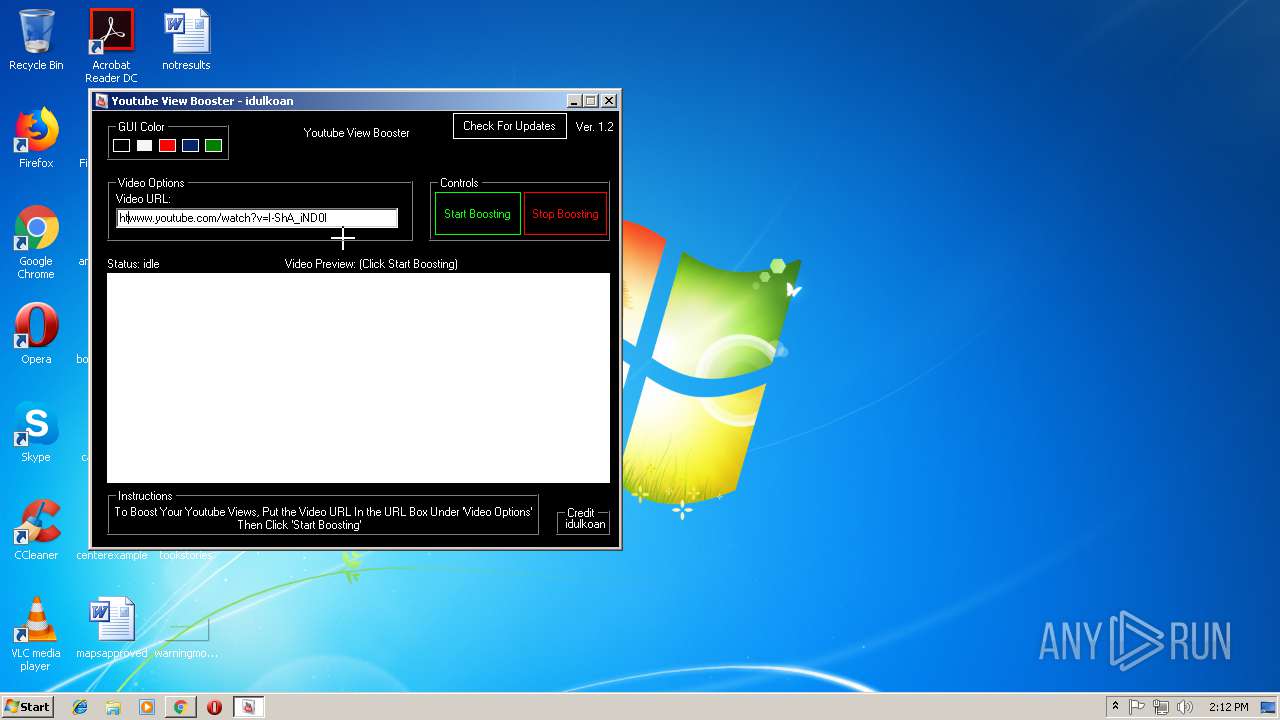Open Internet Explorer from the taskbar
Viewport: 1280px width, 720px height.
click(80, 707)
